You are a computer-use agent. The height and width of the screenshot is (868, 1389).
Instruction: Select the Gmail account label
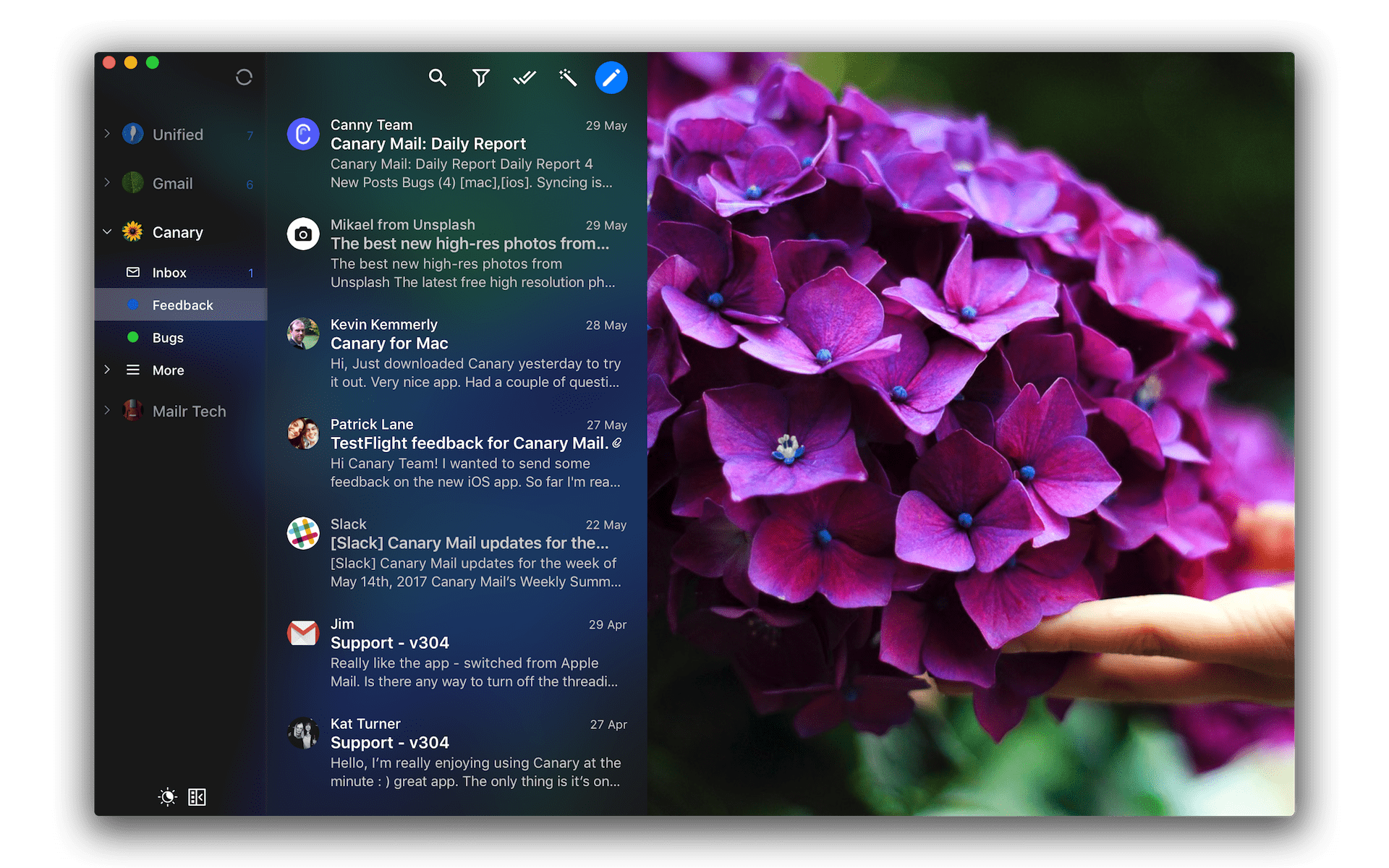(x=173, y=184)
